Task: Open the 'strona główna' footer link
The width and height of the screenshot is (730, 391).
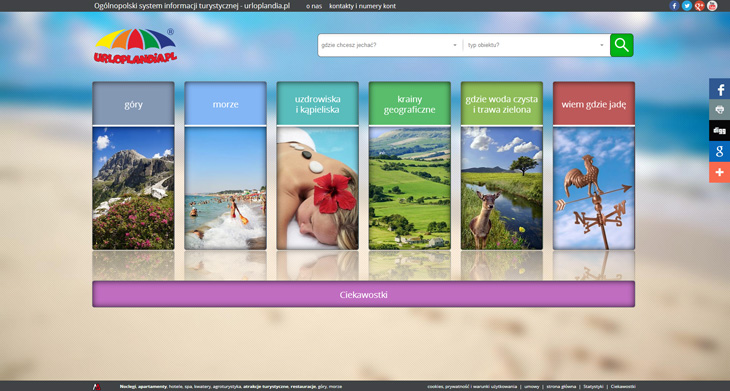Action: pyautogui.click(x=561, y=386)
